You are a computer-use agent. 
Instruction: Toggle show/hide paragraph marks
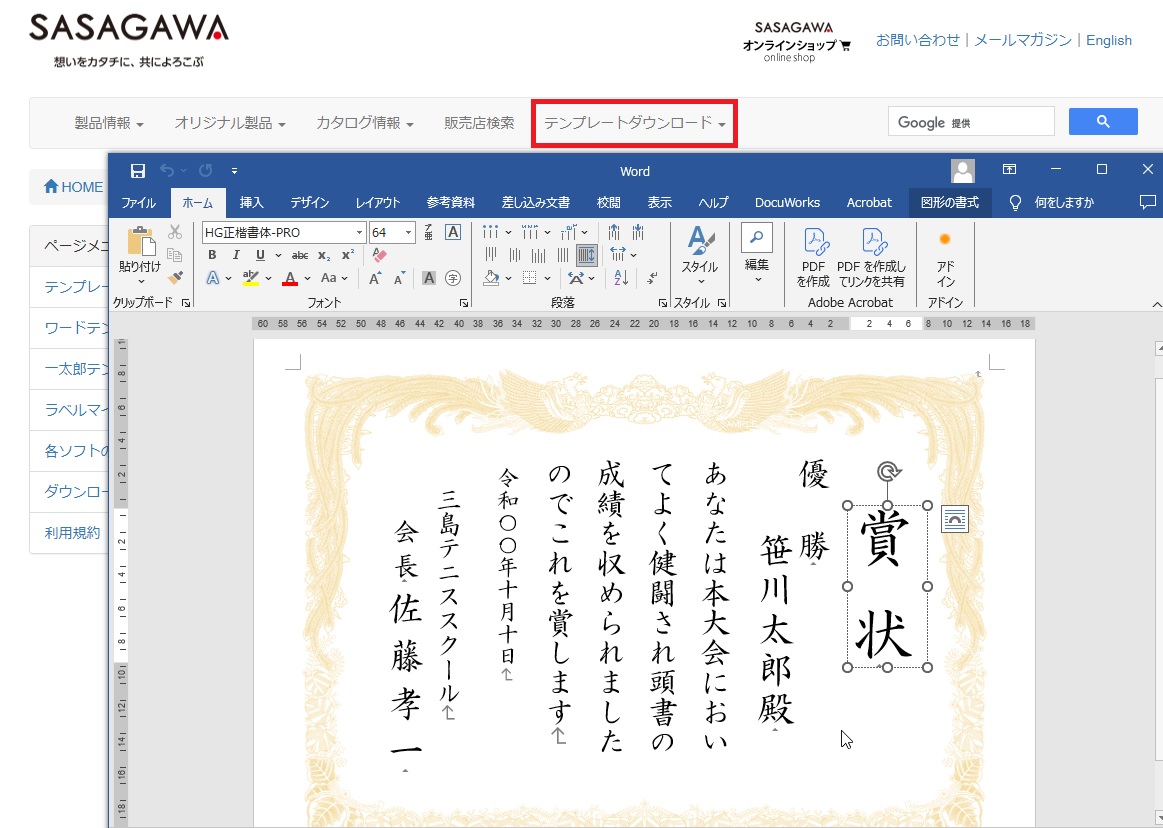coord(651,278)
